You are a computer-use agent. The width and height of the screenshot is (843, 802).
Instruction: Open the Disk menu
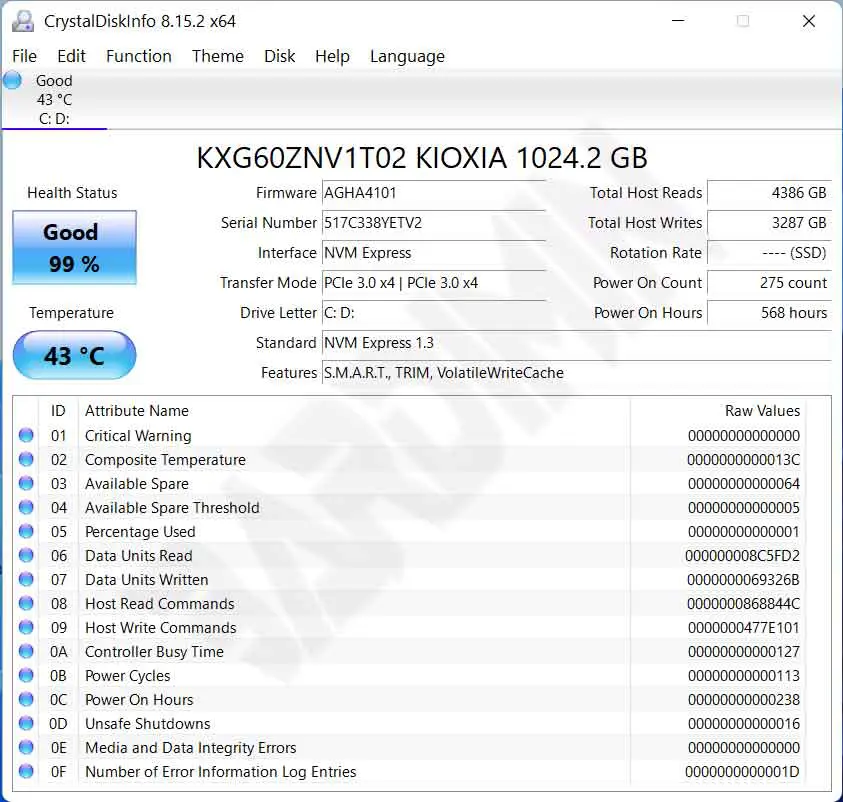pyautogui.click(x=280, y=56)
